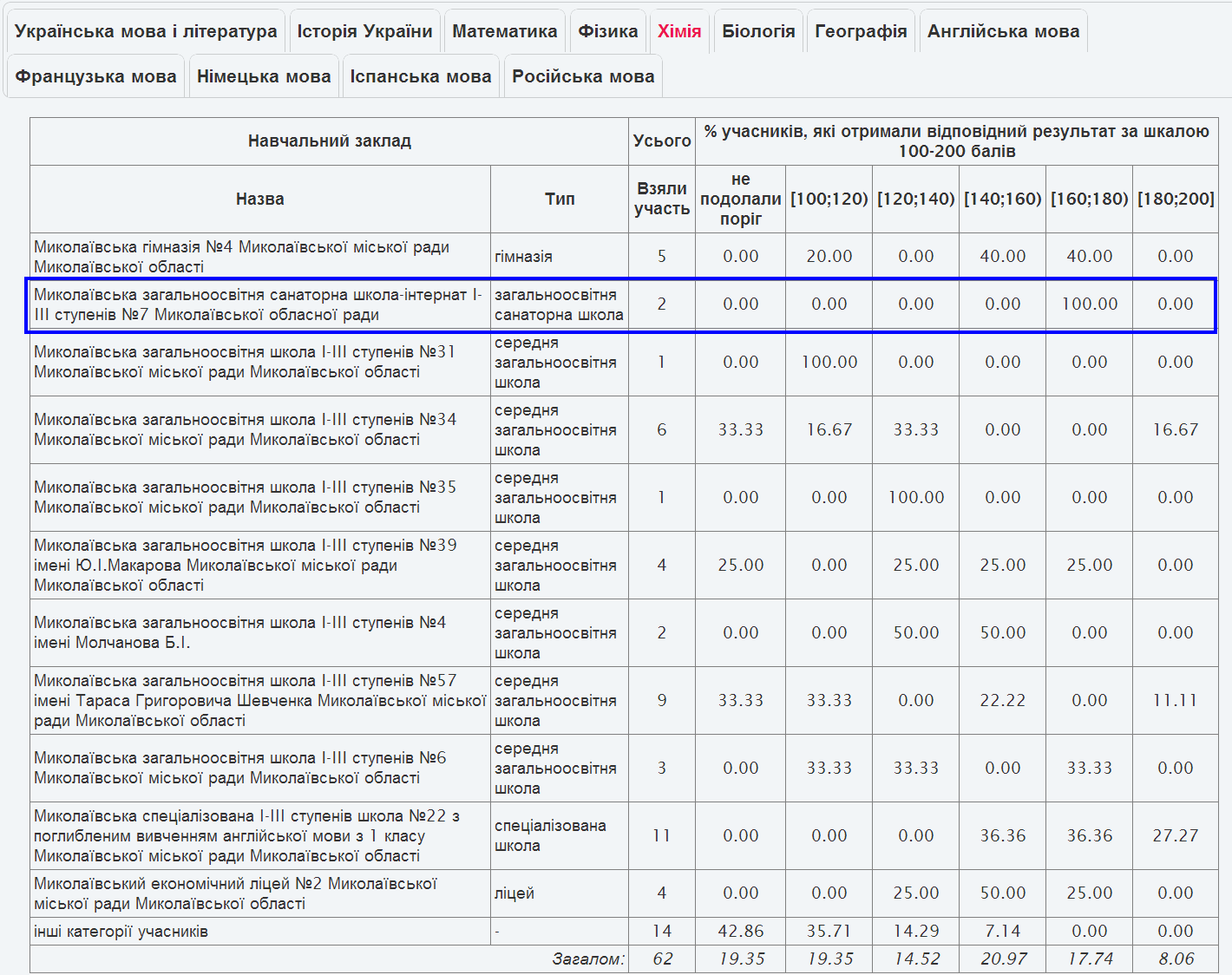Click the 11.11 value in school №57 row
Viewport: 1232px width, 975px height.
click(1176, 700)
